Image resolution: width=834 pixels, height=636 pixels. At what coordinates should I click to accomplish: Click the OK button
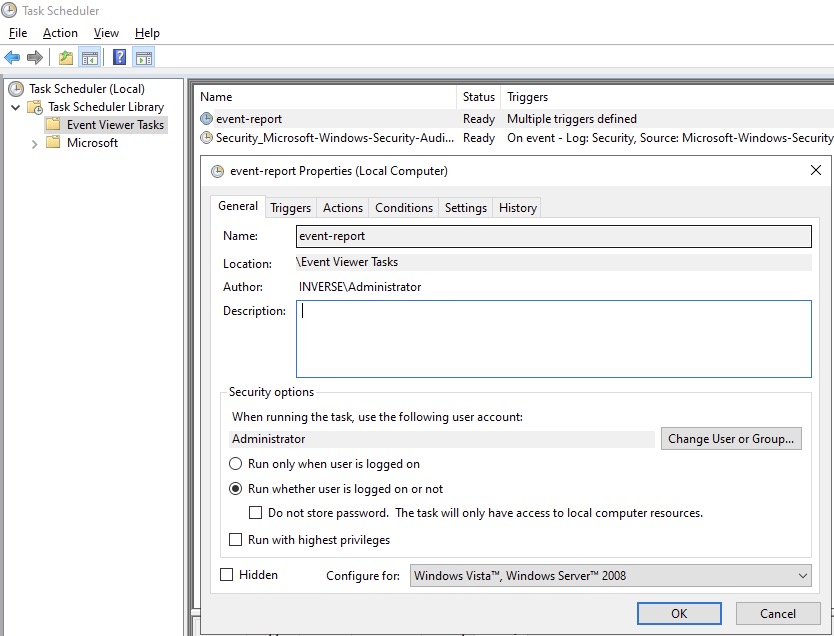pyautogui.click(x=679, y=613)
